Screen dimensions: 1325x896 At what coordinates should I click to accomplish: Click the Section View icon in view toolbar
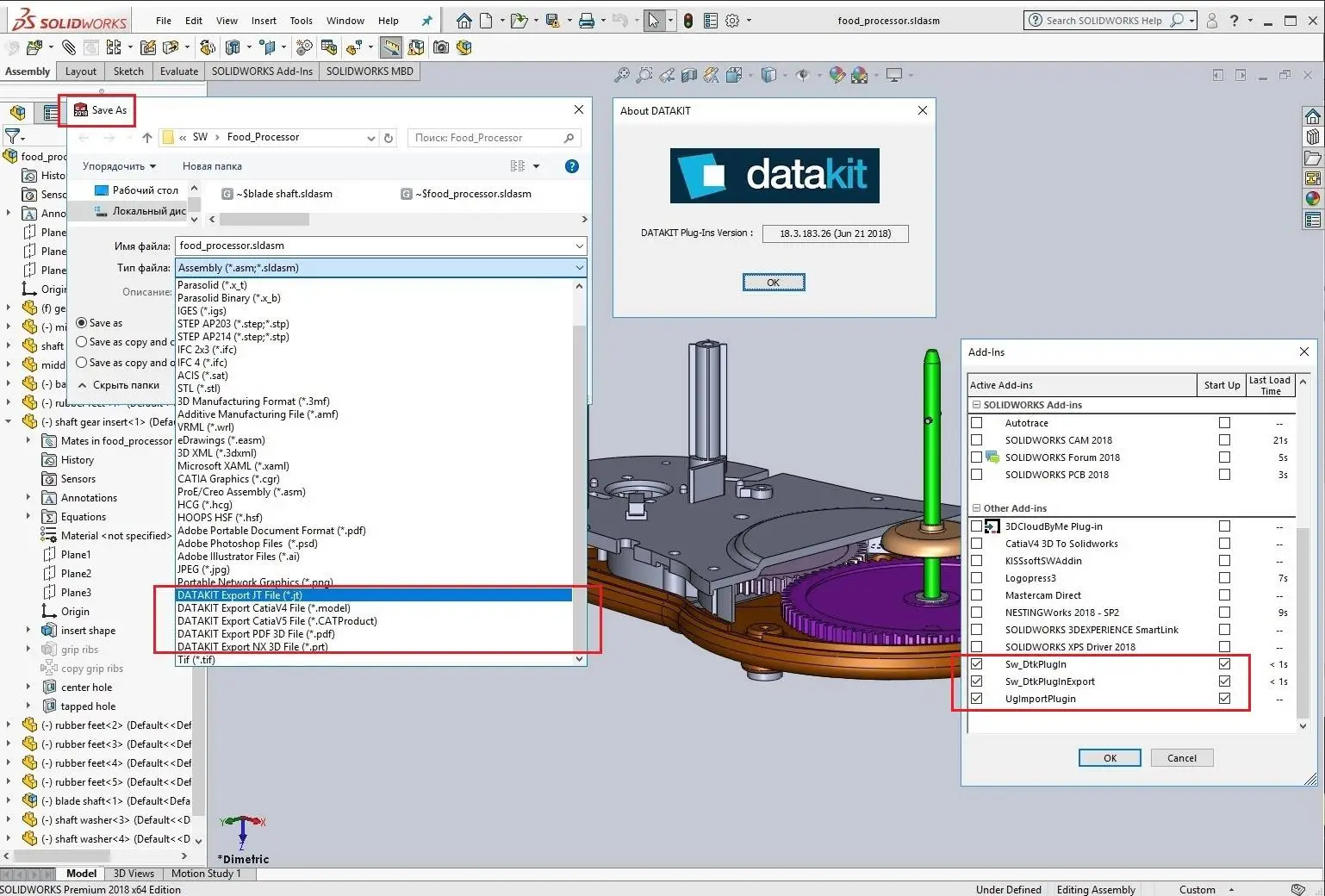click(x=689, y=76)
